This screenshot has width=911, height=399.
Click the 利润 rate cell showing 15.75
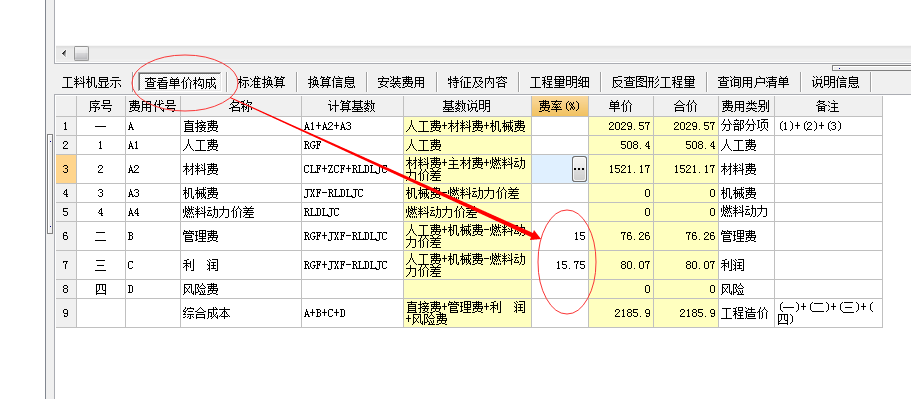tap(560, 265)
